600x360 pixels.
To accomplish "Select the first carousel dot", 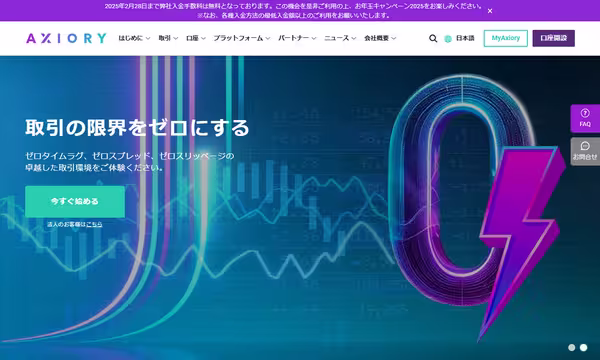I will pyautogui.click(x=571, y=347).
